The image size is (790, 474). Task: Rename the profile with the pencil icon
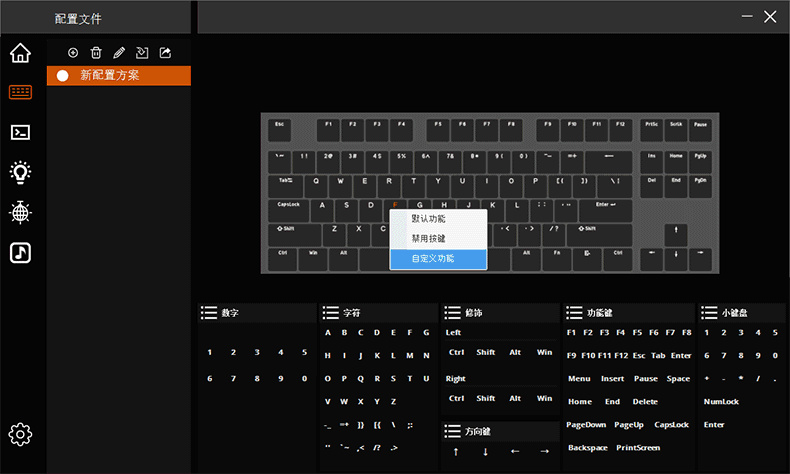pyautogui.click(x=119, y=52)
